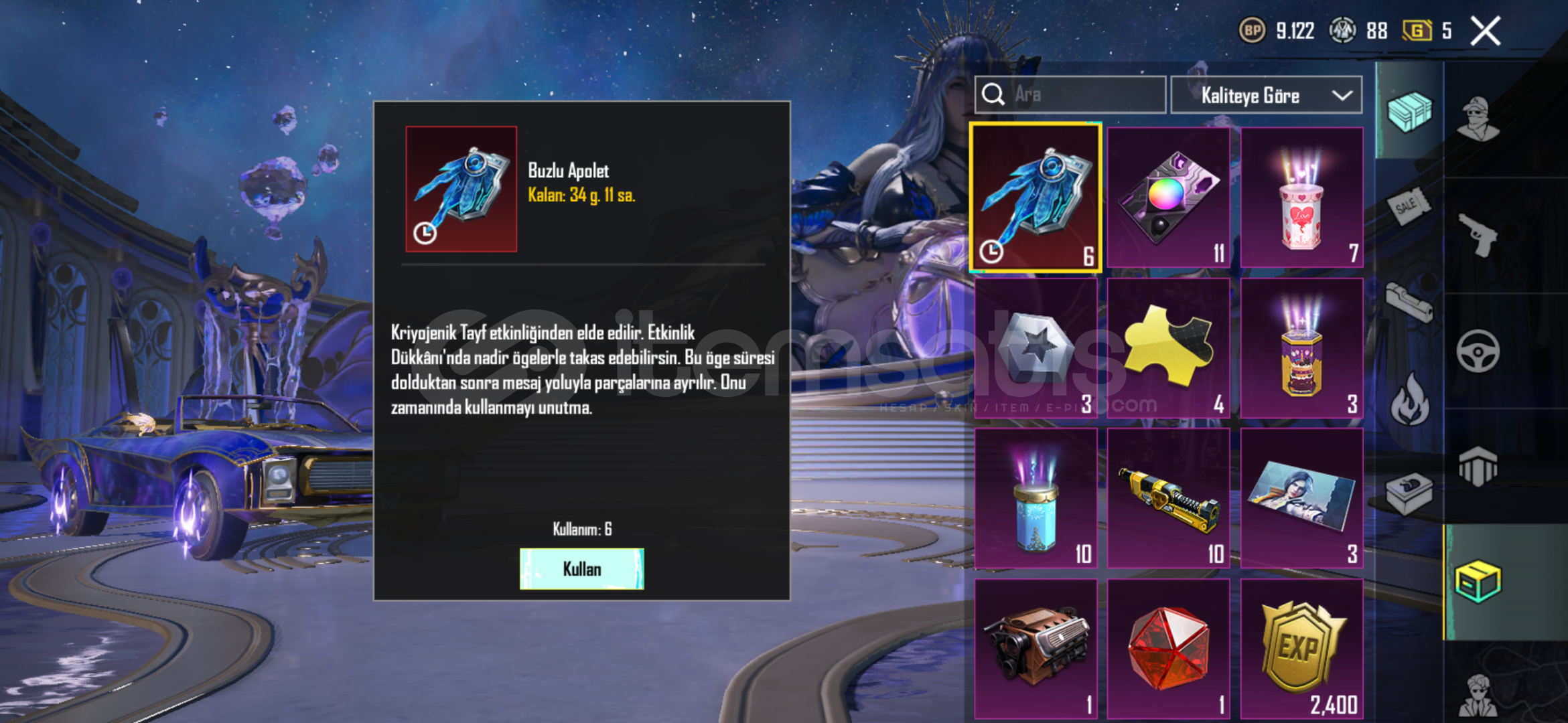Select the gold weapon skin item
The height and width of the screenshot is (723, 1568).
[1168, 499]
